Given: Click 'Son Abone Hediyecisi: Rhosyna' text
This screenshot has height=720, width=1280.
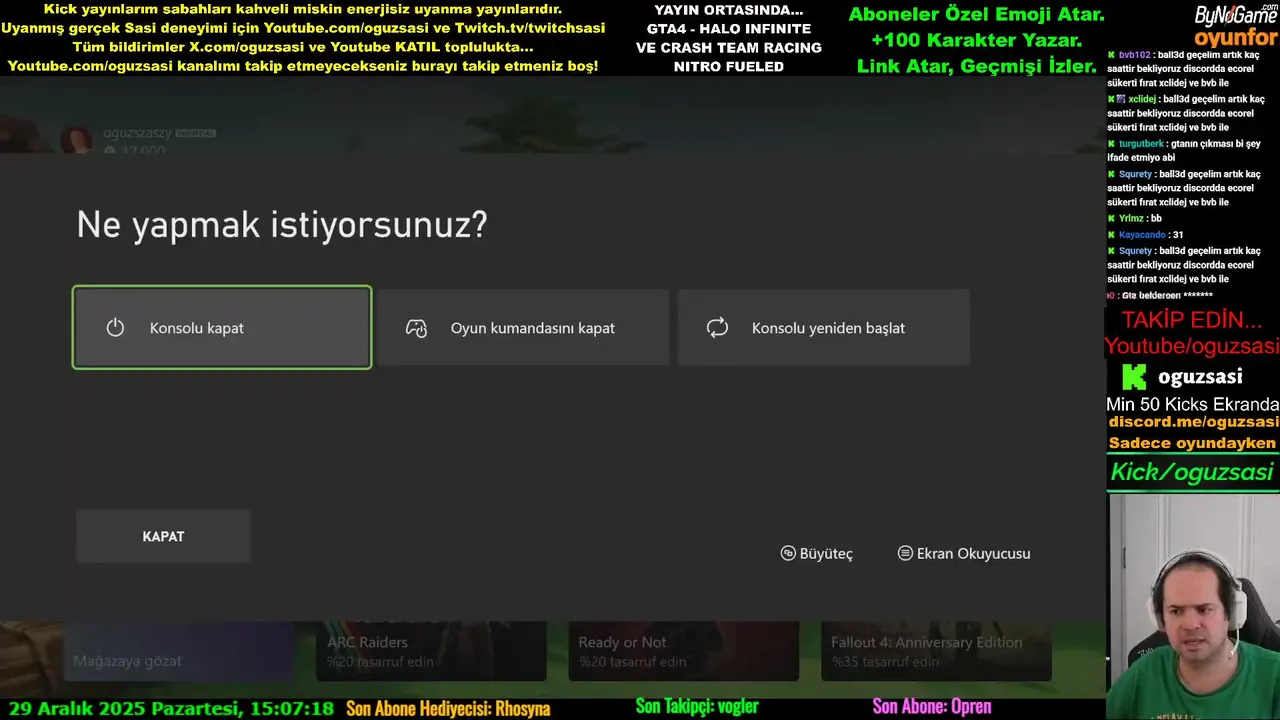Looking at the screenshot, I should pos(448,709).
